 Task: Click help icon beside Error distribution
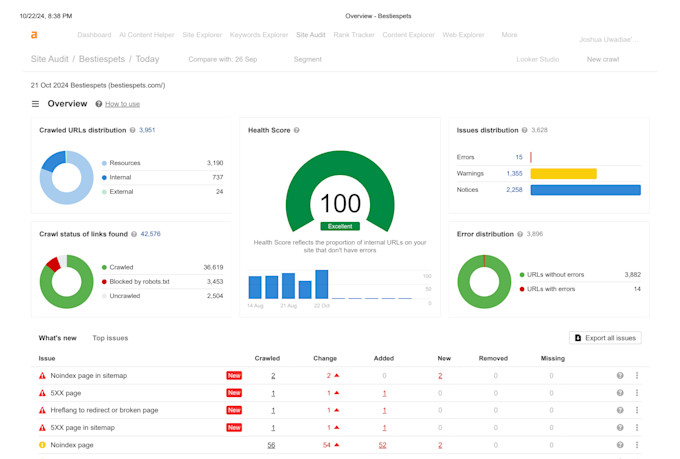point(520,234)
